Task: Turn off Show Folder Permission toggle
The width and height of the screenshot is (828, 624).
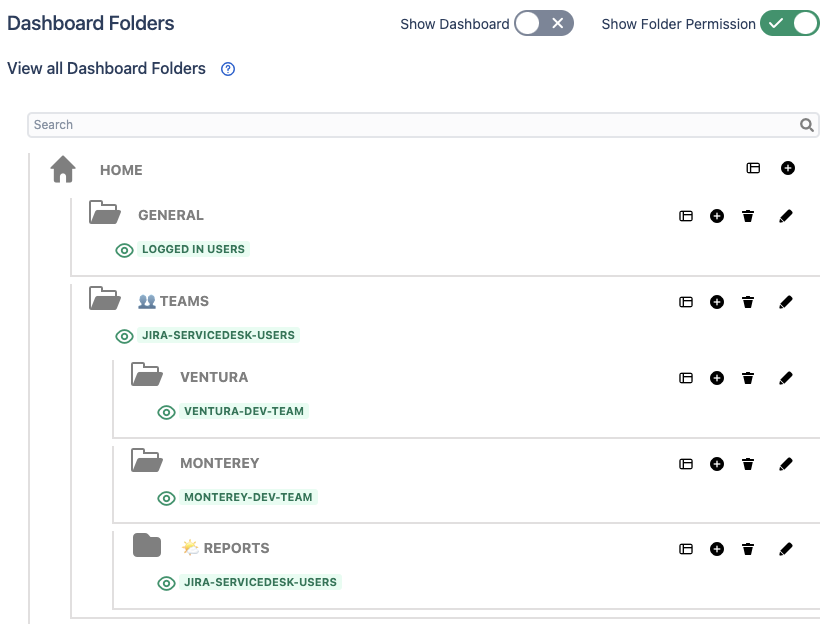Action: click(789, 23)
